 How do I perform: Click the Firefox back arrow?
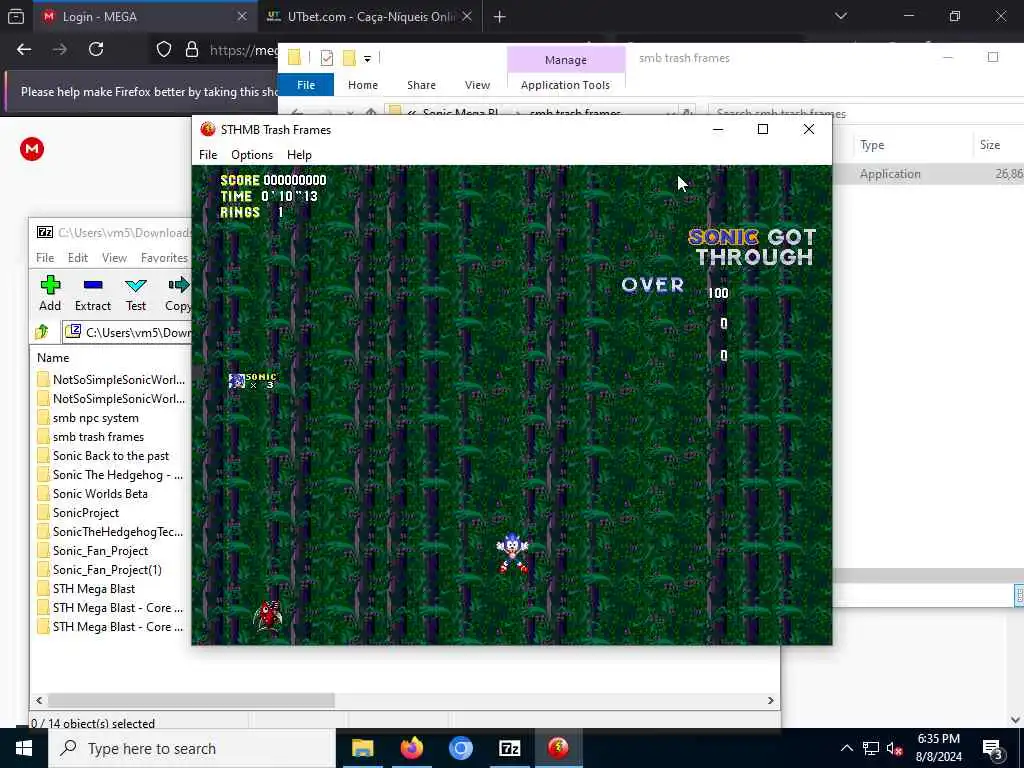24,50
